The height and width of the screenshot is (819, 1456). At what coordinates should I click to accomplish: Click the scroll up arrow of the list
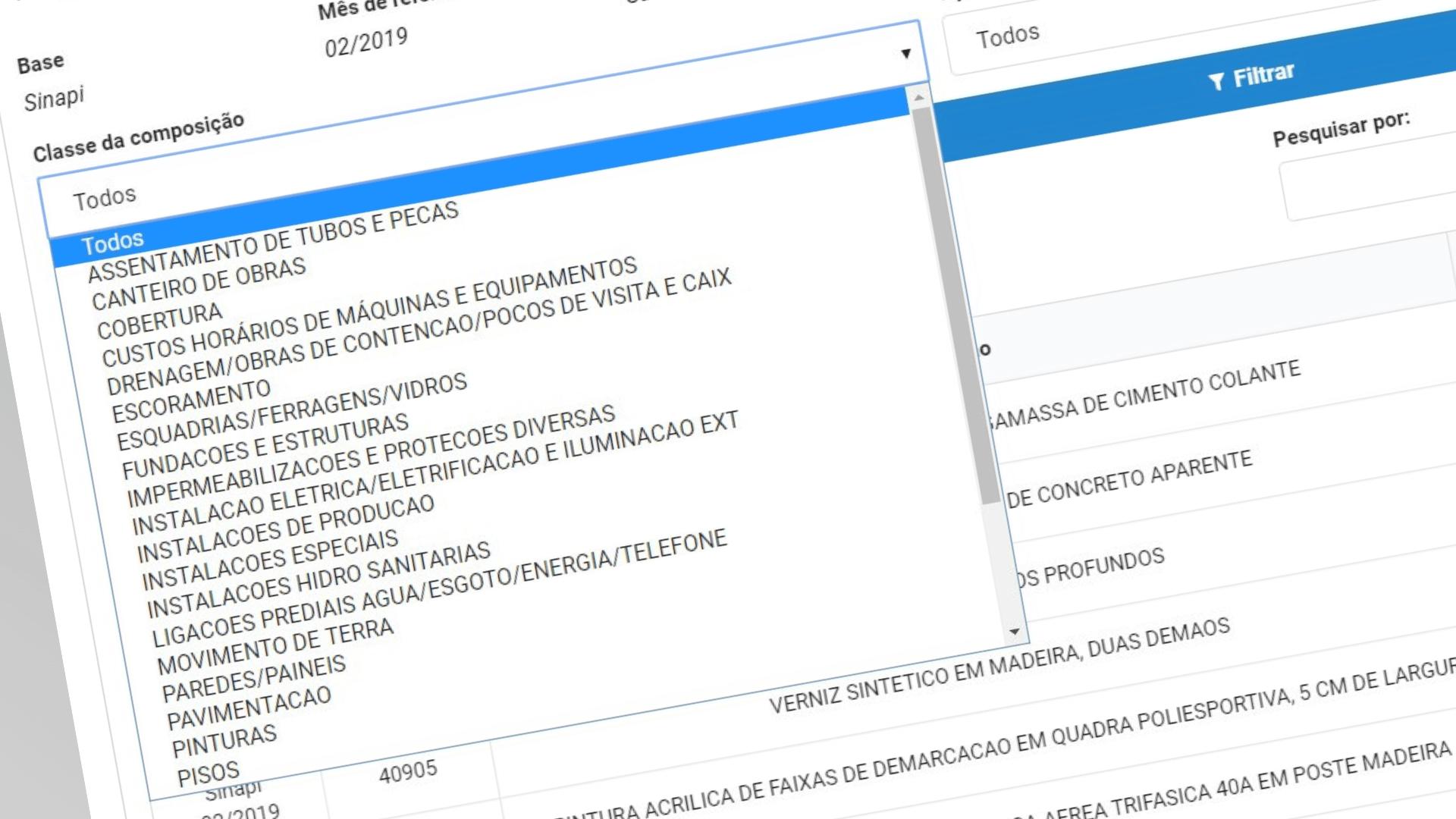coord(919,97)
